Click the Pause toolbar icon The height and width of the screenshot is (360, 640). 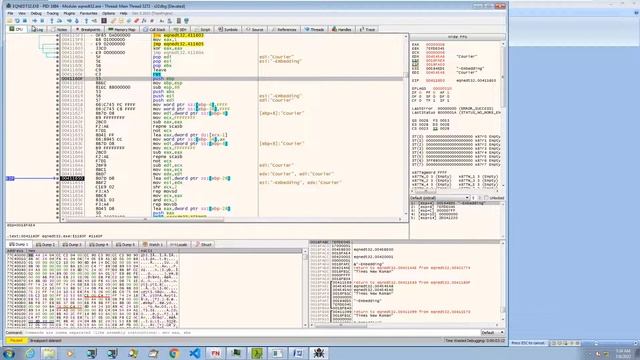[42, 20]
